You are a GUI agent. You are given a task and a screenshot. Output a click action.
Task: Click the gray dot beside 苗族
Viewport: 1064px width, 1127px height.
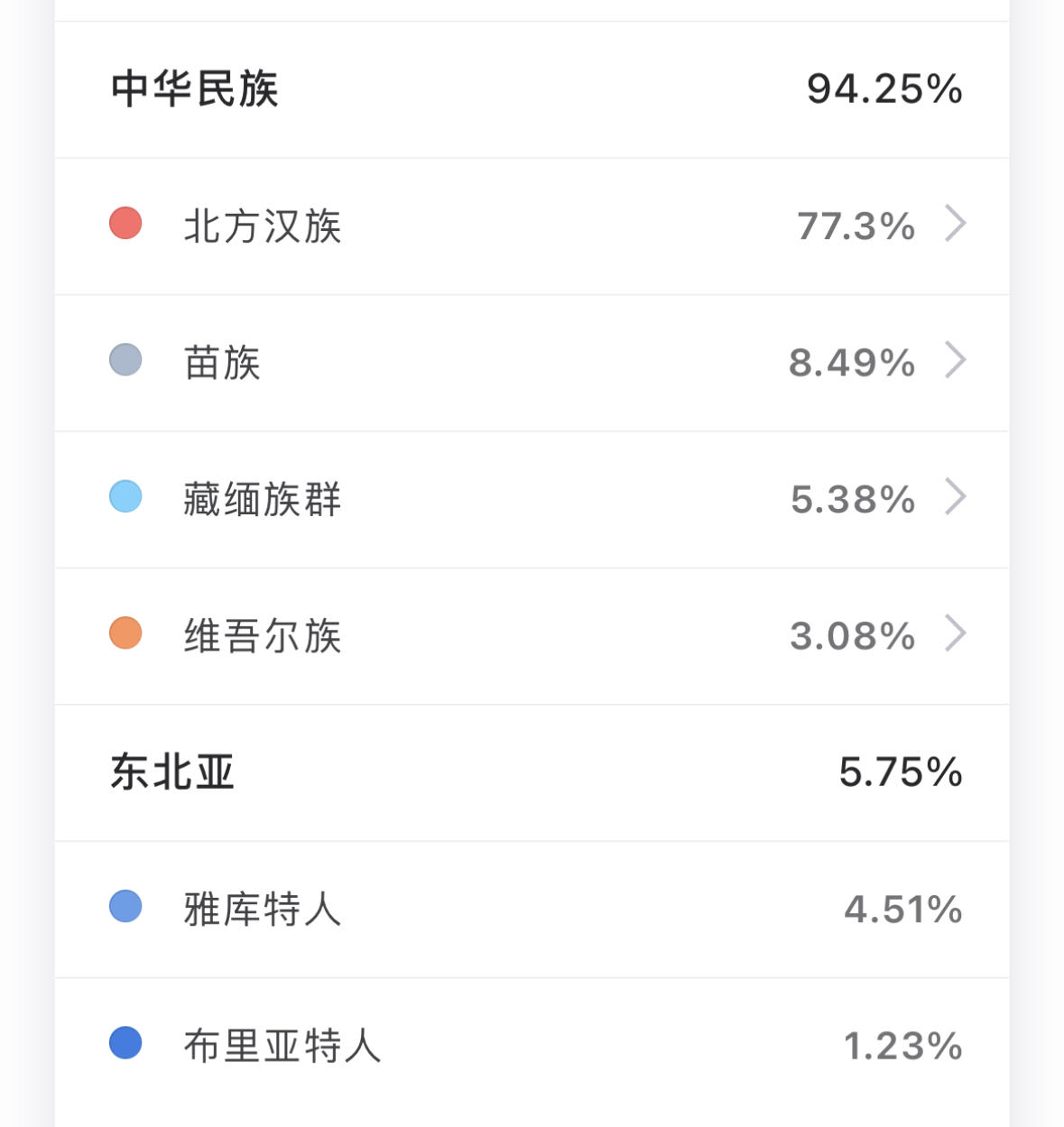(125, 359)
